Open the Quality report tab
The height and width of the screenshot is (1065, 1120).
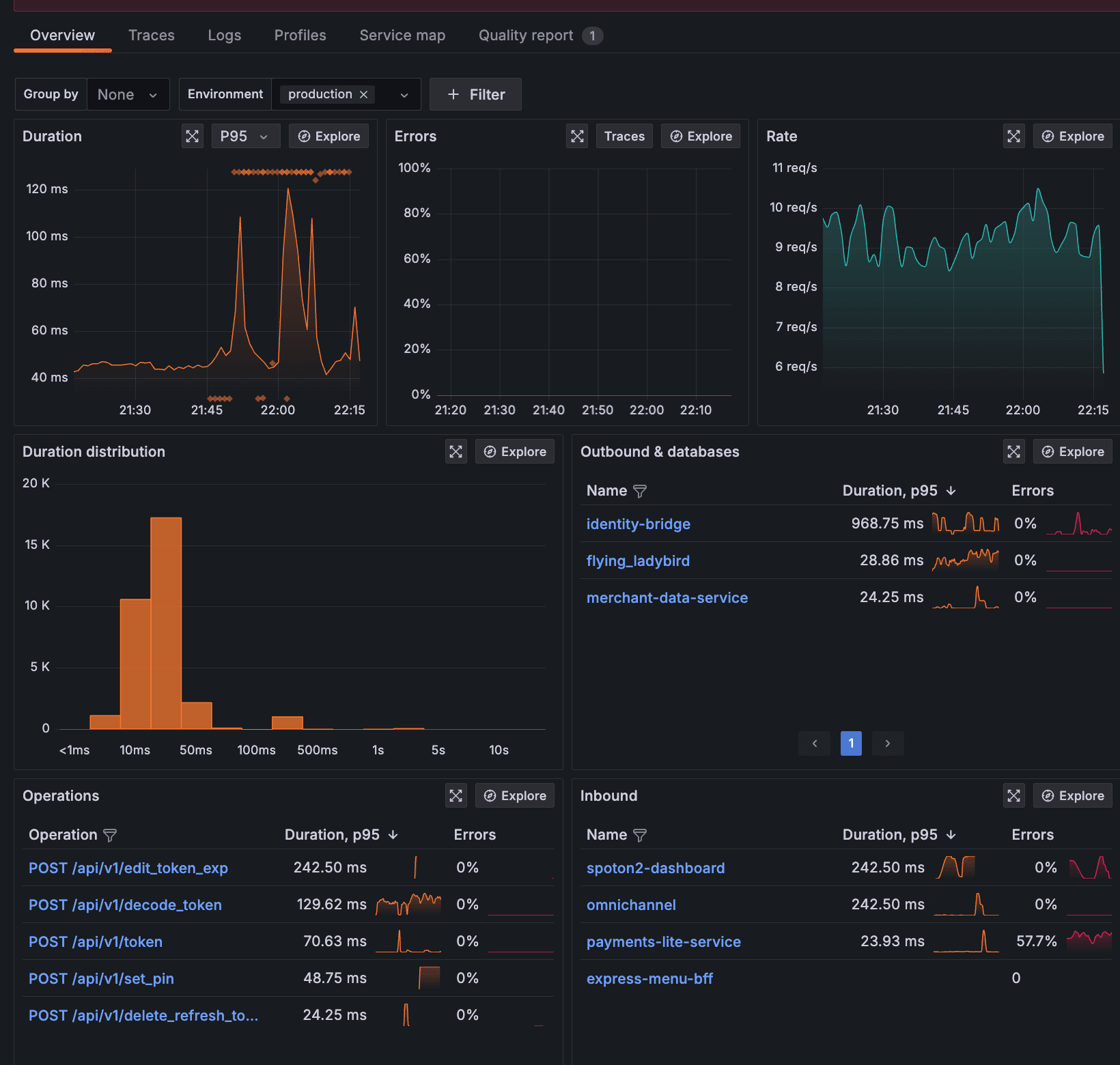pyautogui.click(x=526, y=35)
